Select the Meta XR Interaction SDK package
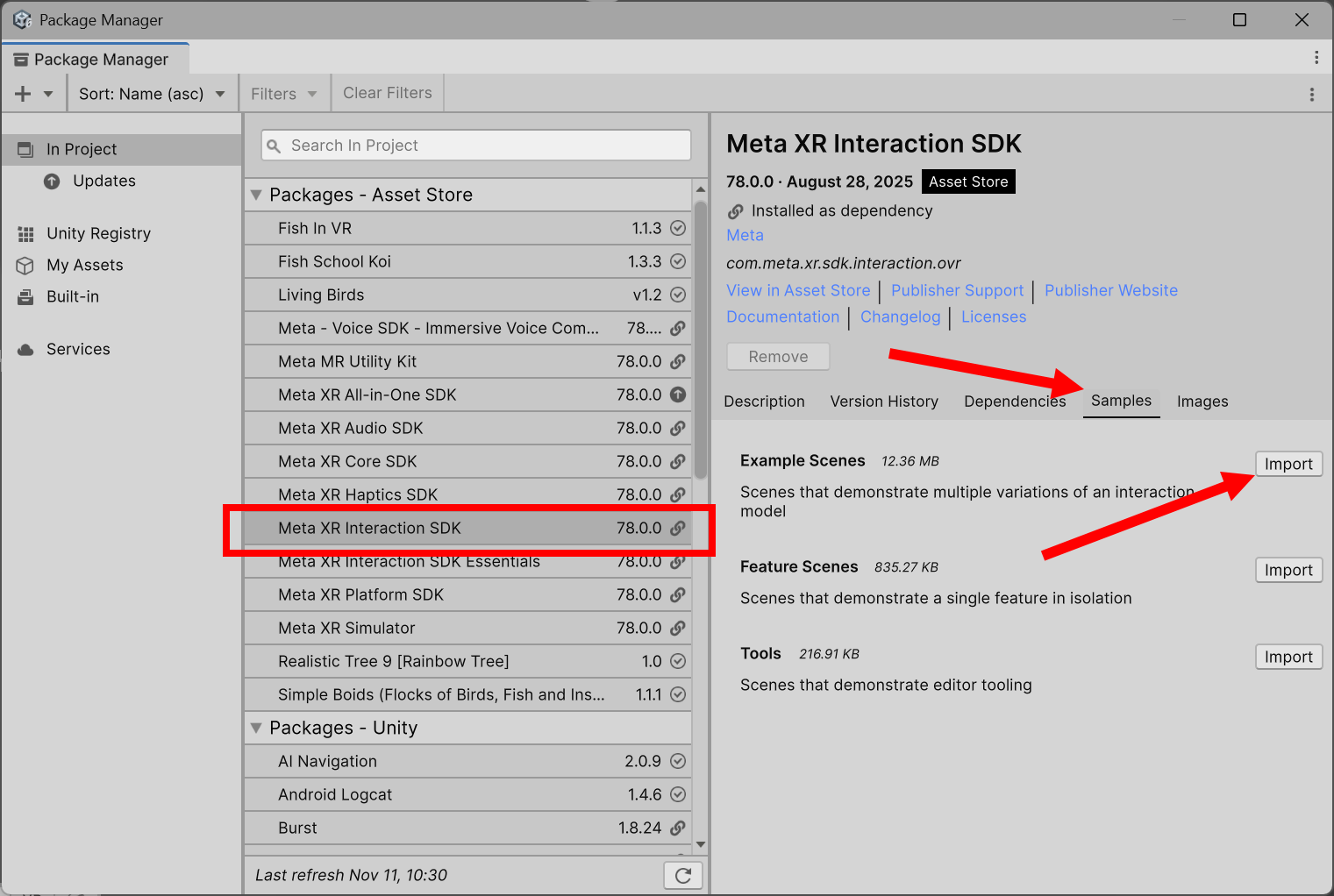1334x896 pixels. [x=468, y=528]
